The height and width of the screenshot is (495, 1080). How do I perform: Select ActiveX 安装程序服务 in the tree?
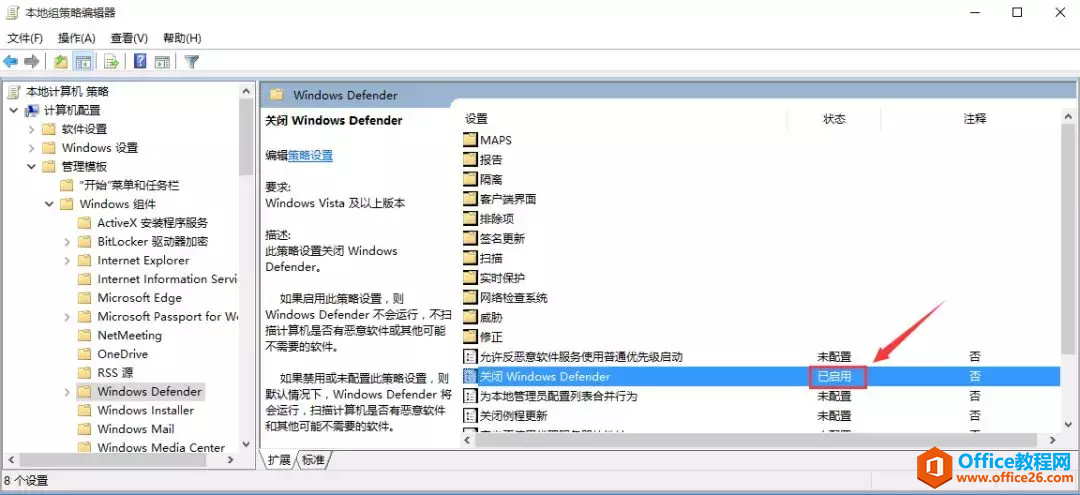coord(152,223)
